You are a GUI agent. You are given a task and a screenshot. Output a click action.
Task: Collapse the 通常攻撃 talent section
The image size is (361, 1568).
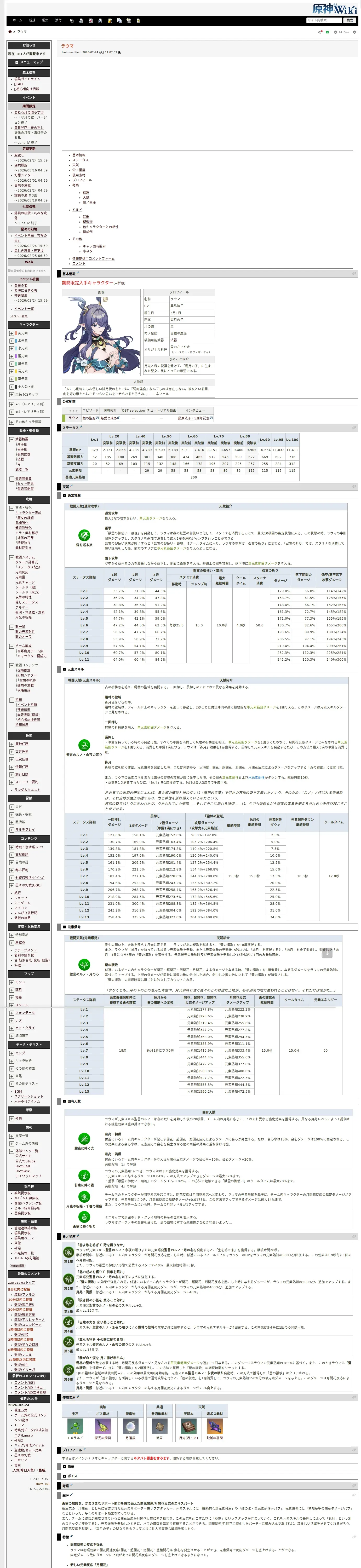click(65, 495)
